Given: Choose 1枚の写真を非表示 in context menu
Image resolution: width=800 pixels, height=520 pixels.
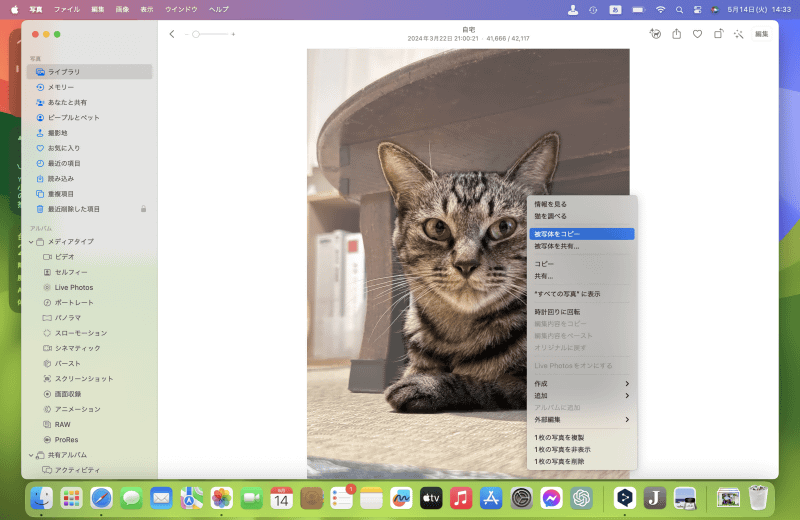Looking at the screenshot, I should [x=582, y=450].
